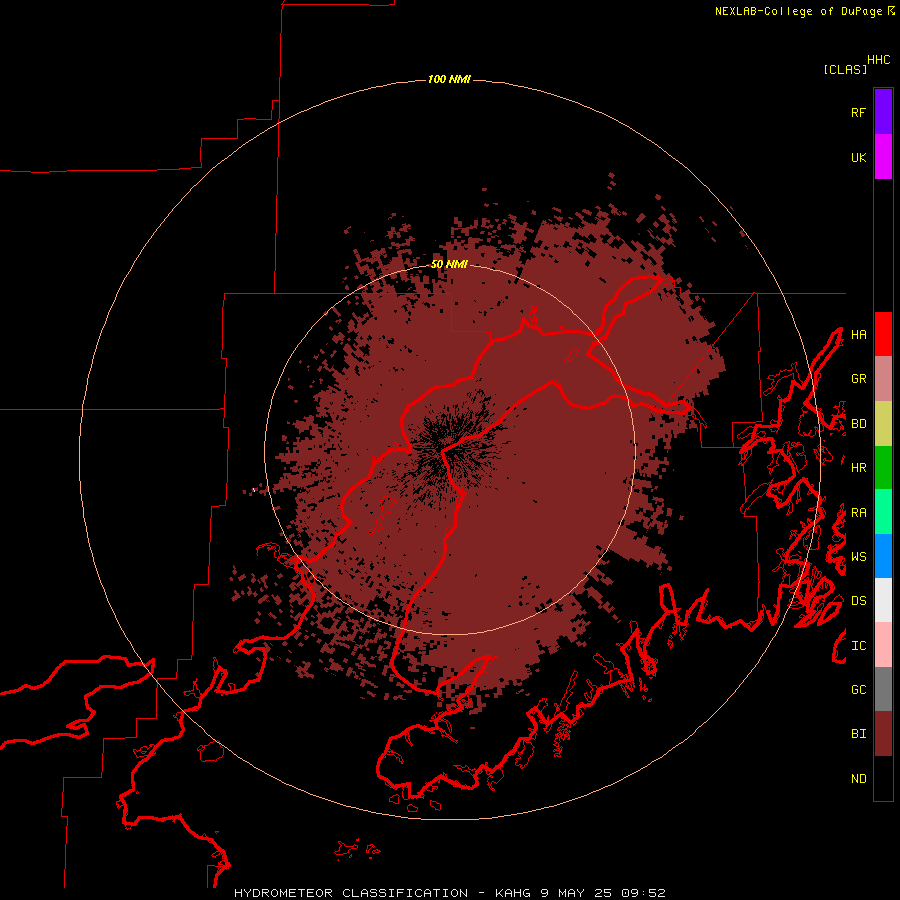900x900 pixels.
Task: Click the 50 NMI range ring label
Action: pos(449,264)
